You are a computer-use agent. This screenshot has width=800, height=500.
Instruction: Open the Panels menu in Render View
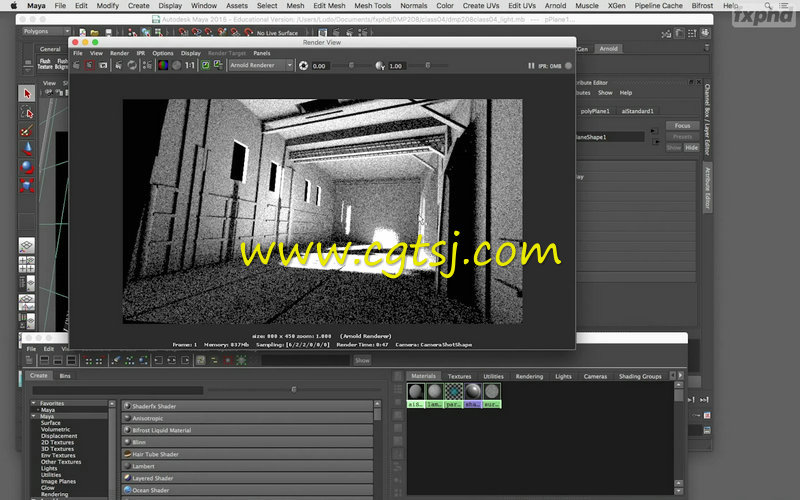262,53
